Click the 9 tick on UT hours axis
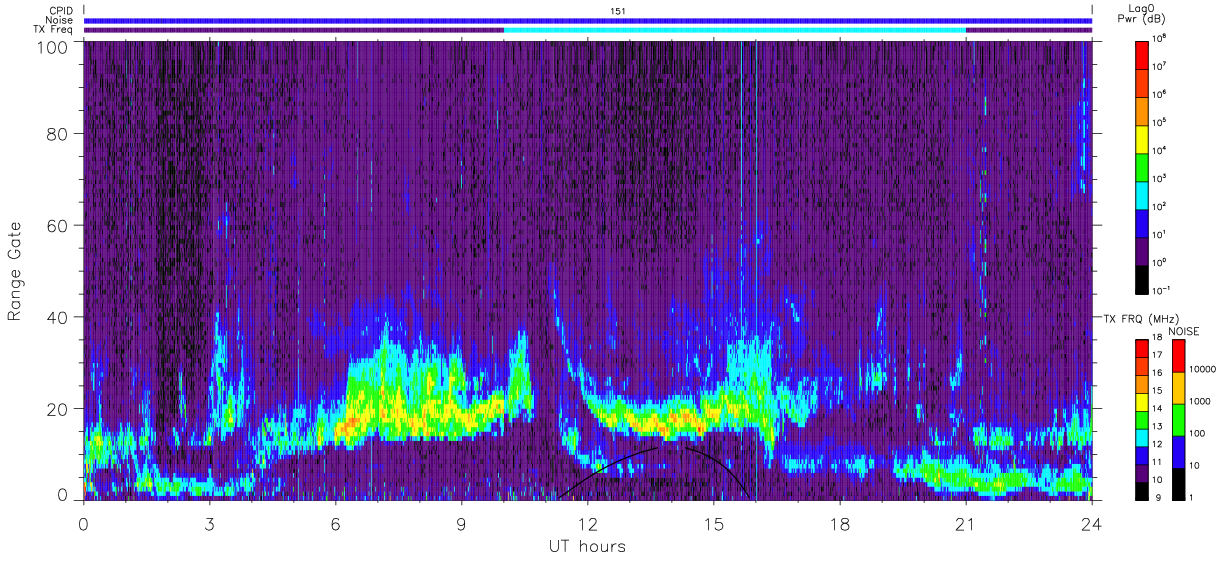This screenshot has height=567, width=1228. (462, 523)
